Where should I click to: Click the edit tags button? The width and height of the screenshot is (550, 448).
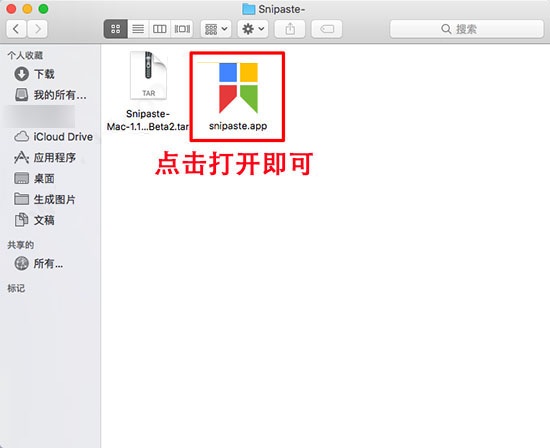tap(327, 29)
